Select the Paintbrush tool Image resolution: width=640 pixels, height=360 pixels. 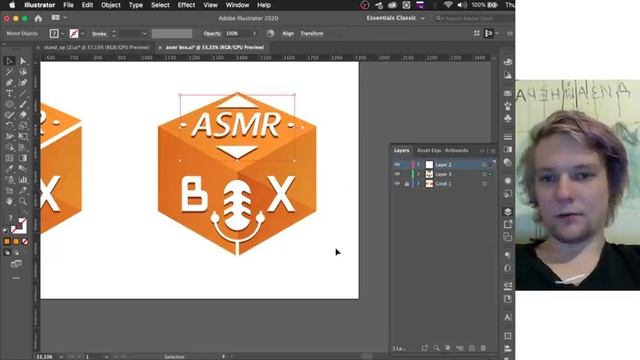23,104
